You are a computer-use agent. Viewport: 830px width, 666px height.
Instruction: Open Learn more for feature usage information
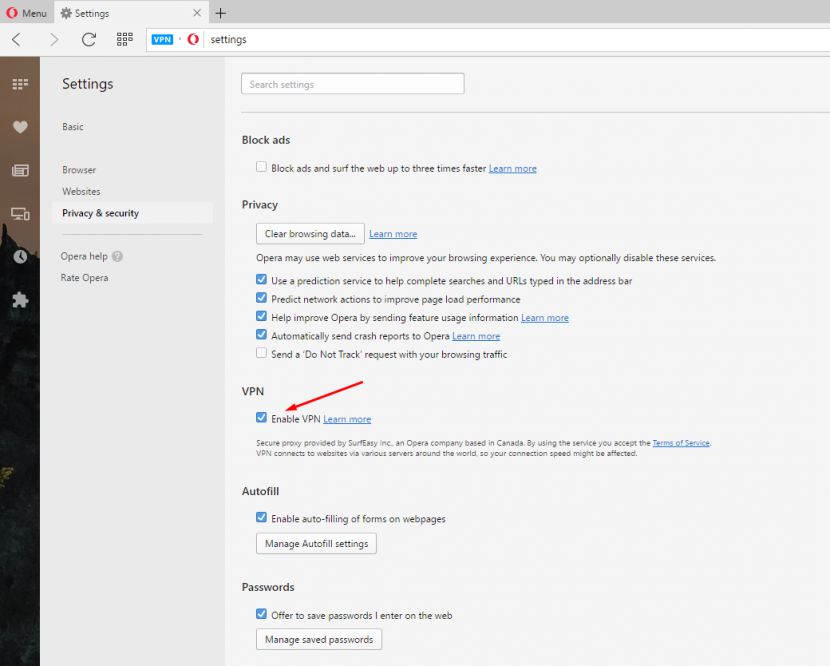[545, 318]
